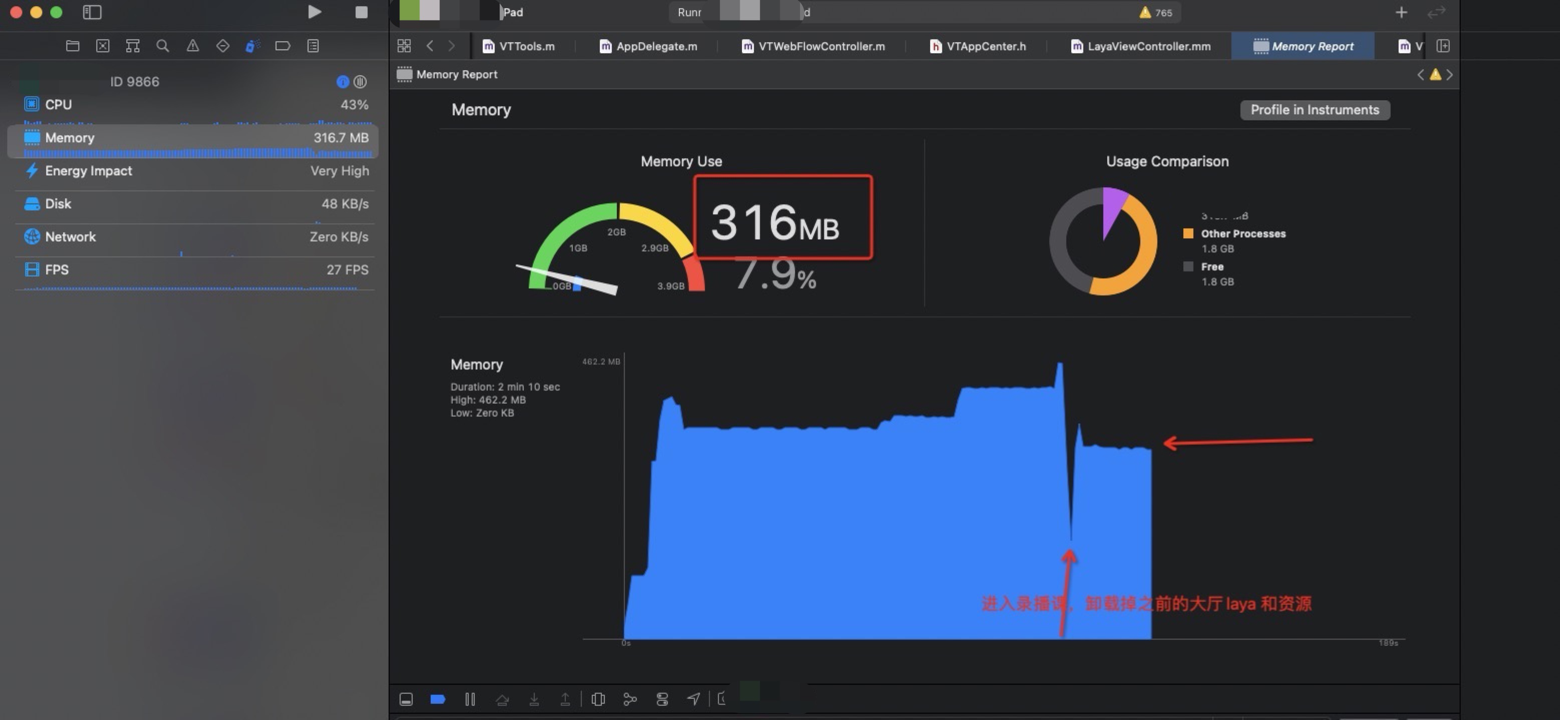Click Profile in Instruments button
The width and height of the screenshot is (1560, 720).
tap(1315, 110)
